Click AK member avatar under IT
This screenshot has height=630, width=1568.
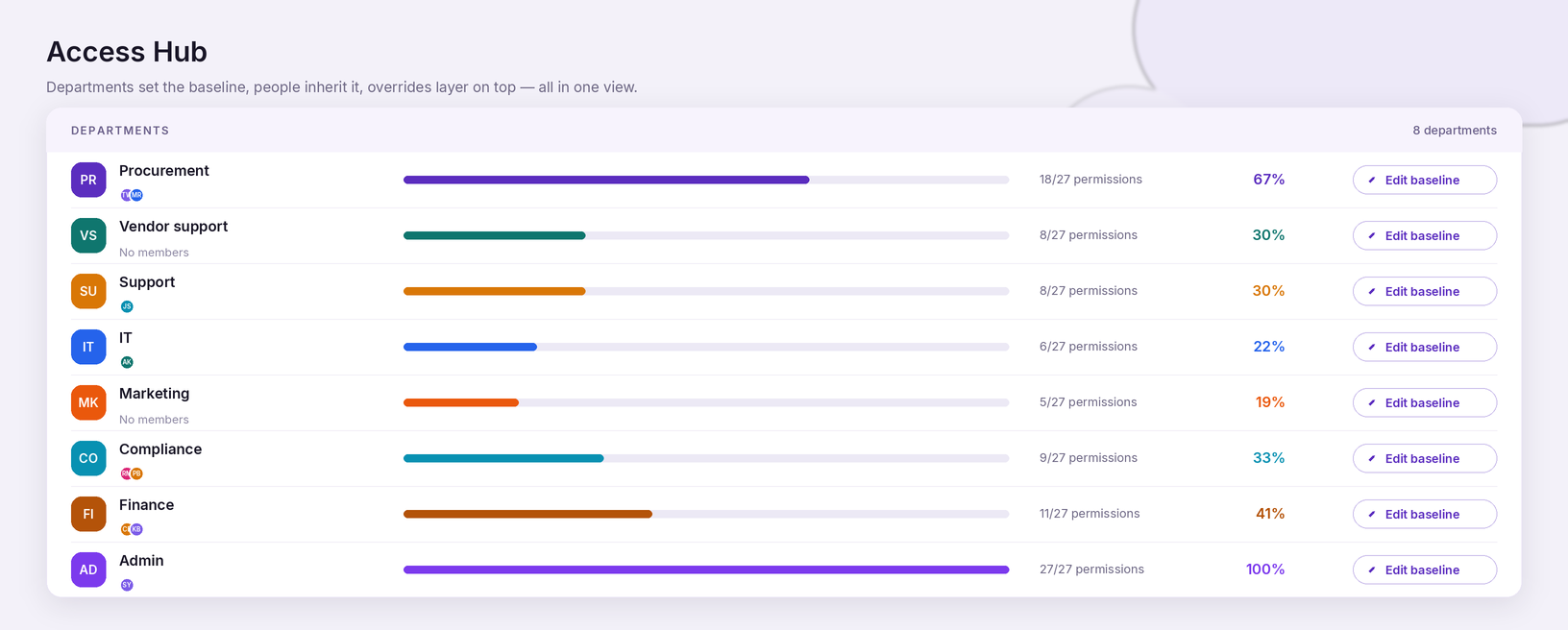[127, 362]
